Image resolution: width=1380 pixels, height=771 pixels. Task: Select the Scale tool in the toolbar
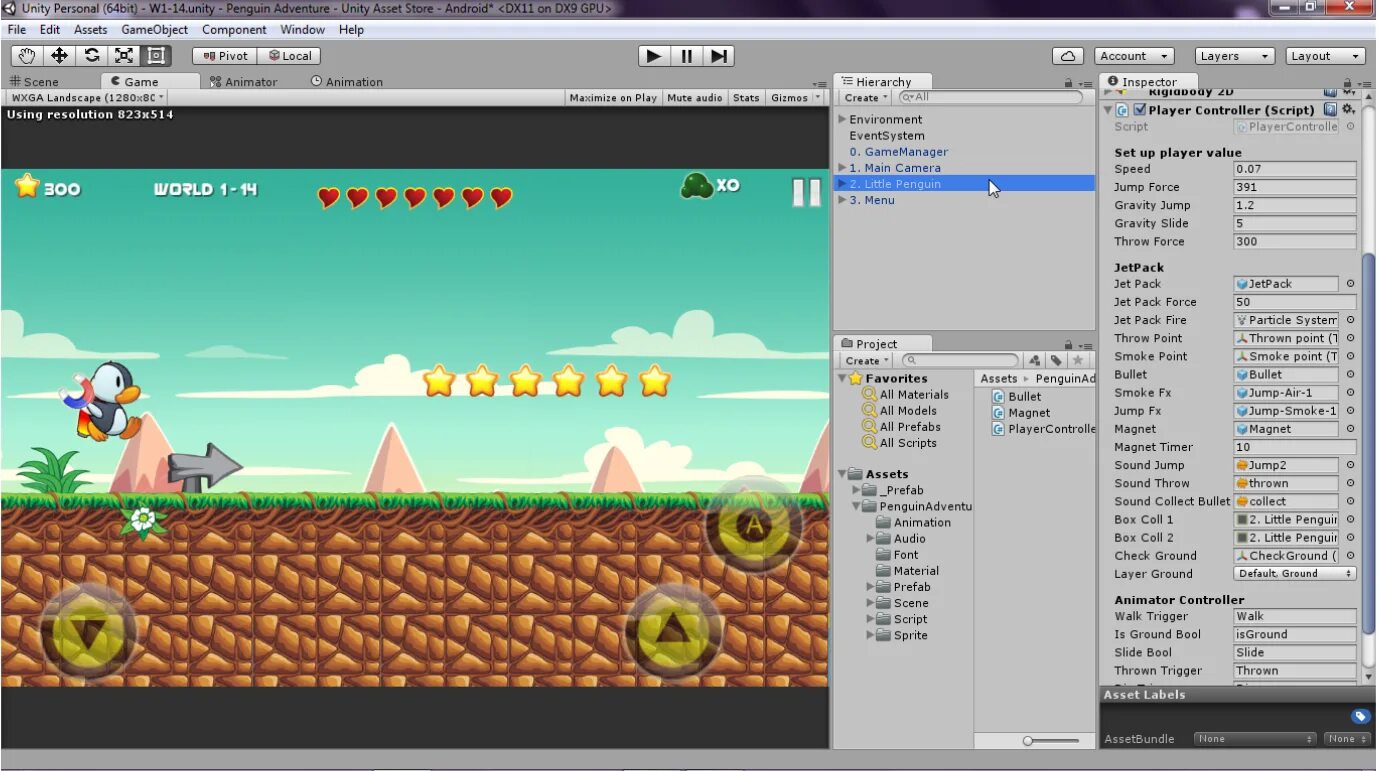click(123, 56)
